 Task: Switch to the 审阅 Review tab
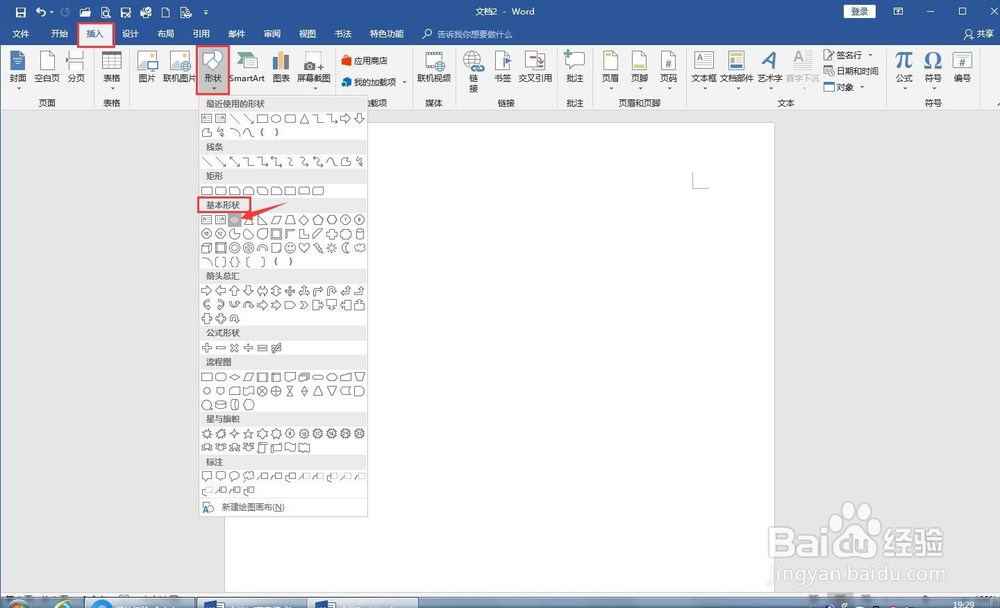272,34
